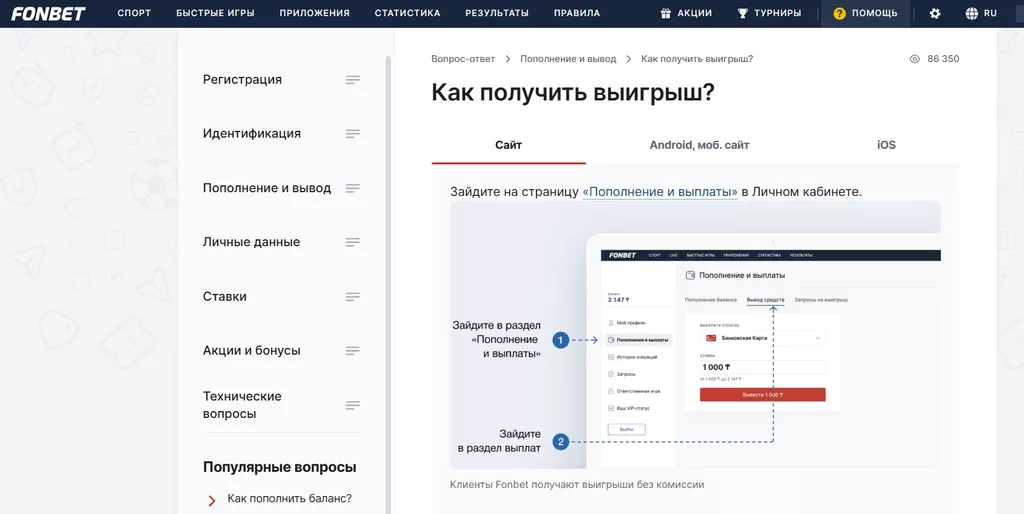Expand the Пополнение и вывод list icon

coord(353,188)
